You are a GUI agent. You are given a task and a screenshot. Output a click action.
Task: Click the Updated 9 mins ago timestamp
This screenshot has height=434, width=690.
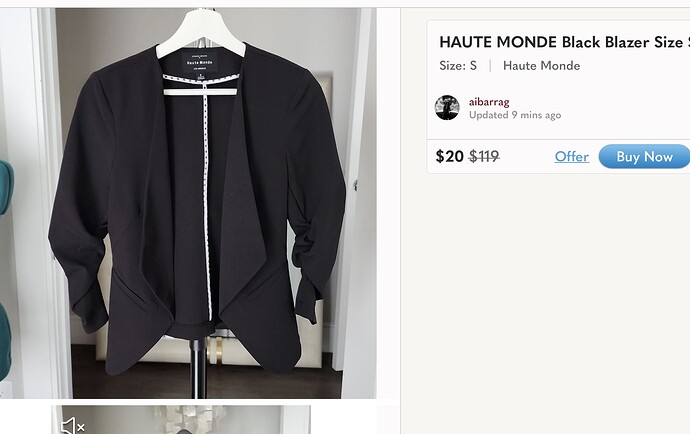tap(515, 115)
